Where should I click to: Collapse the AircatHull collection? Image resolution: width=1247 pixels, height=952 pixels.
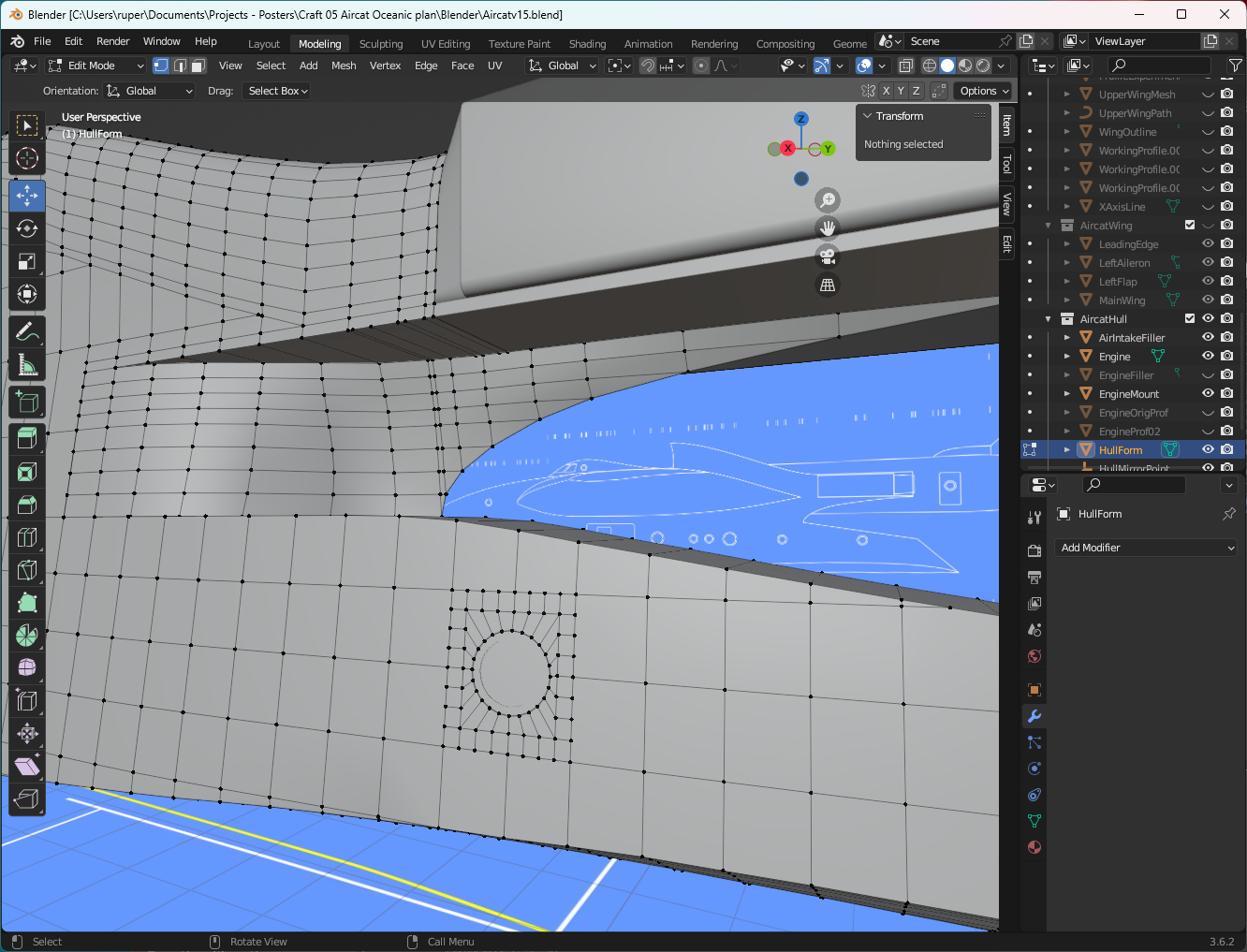coord(1049,319)
